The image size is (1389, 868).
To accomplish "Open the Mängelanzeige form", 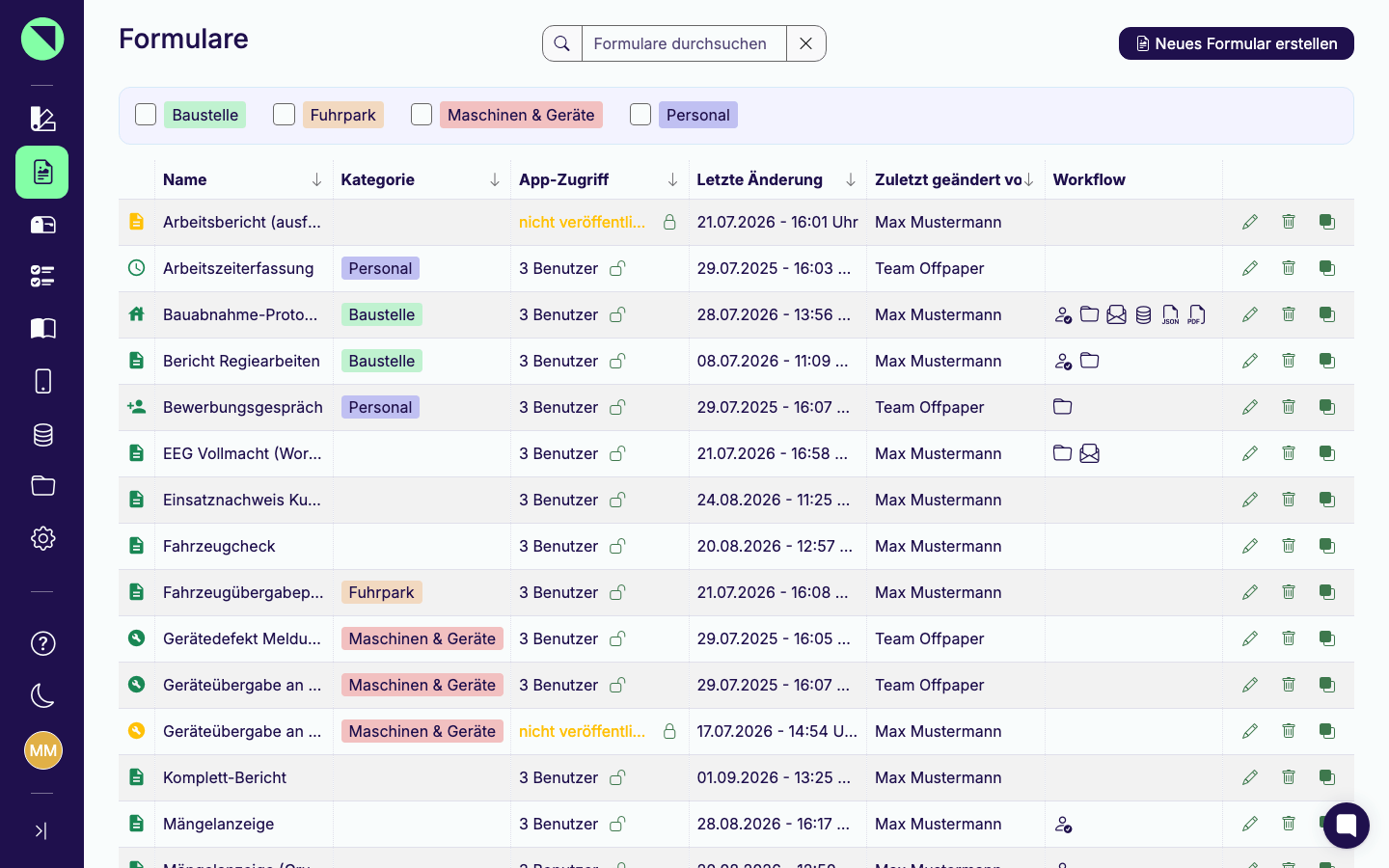I will coord(219,824).
